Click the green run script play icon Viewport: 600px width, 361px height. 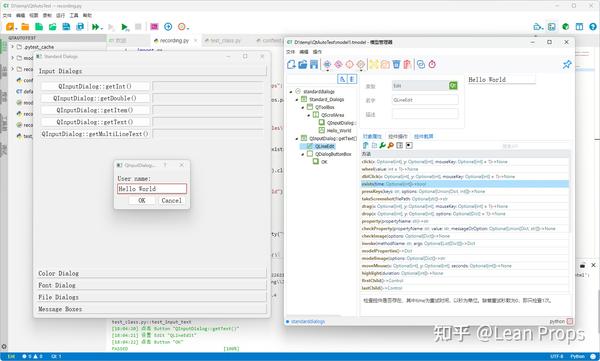tap(124, 27)
